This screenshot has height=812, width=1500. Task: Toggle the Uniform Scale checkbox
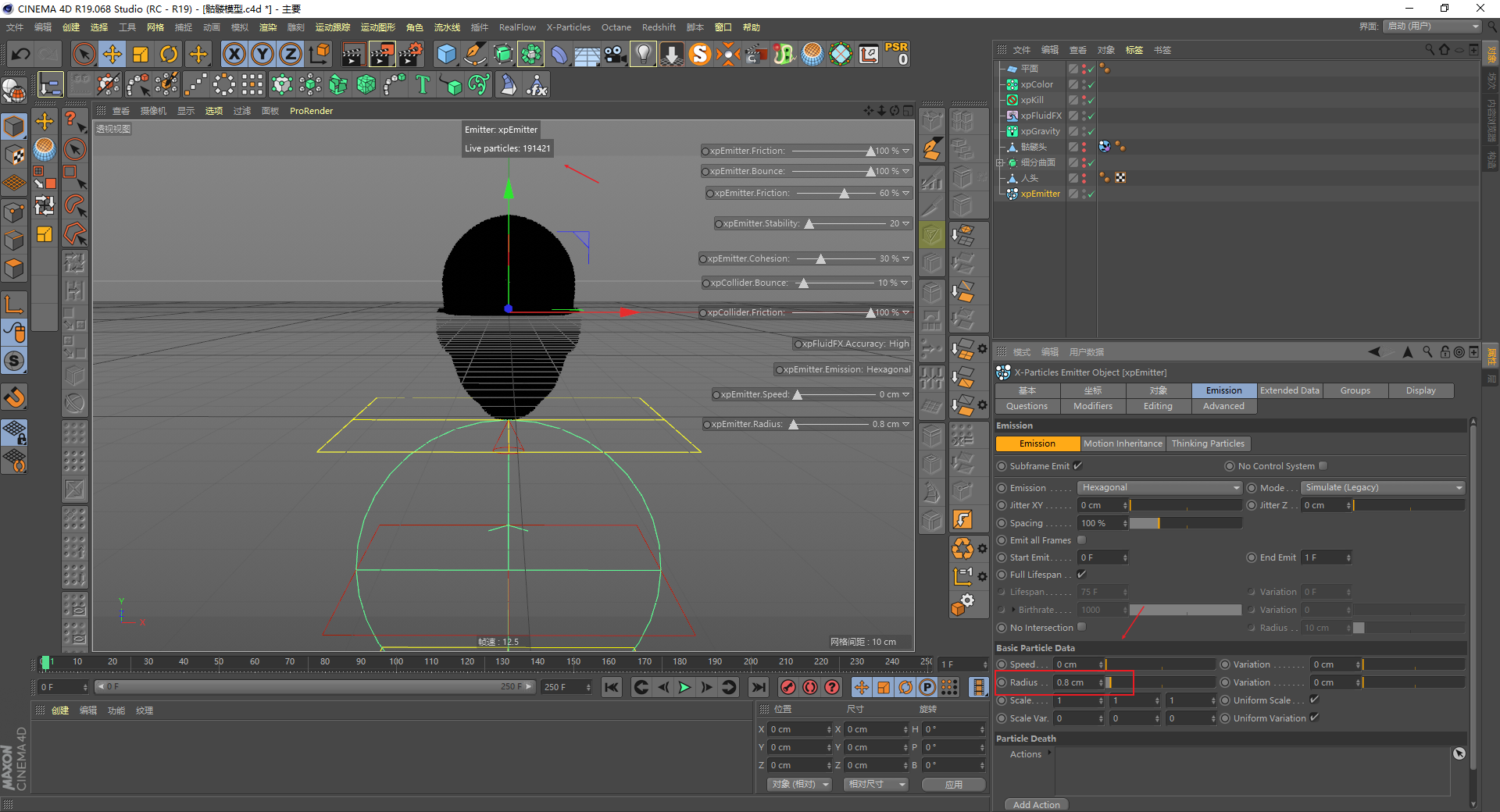1314,700
